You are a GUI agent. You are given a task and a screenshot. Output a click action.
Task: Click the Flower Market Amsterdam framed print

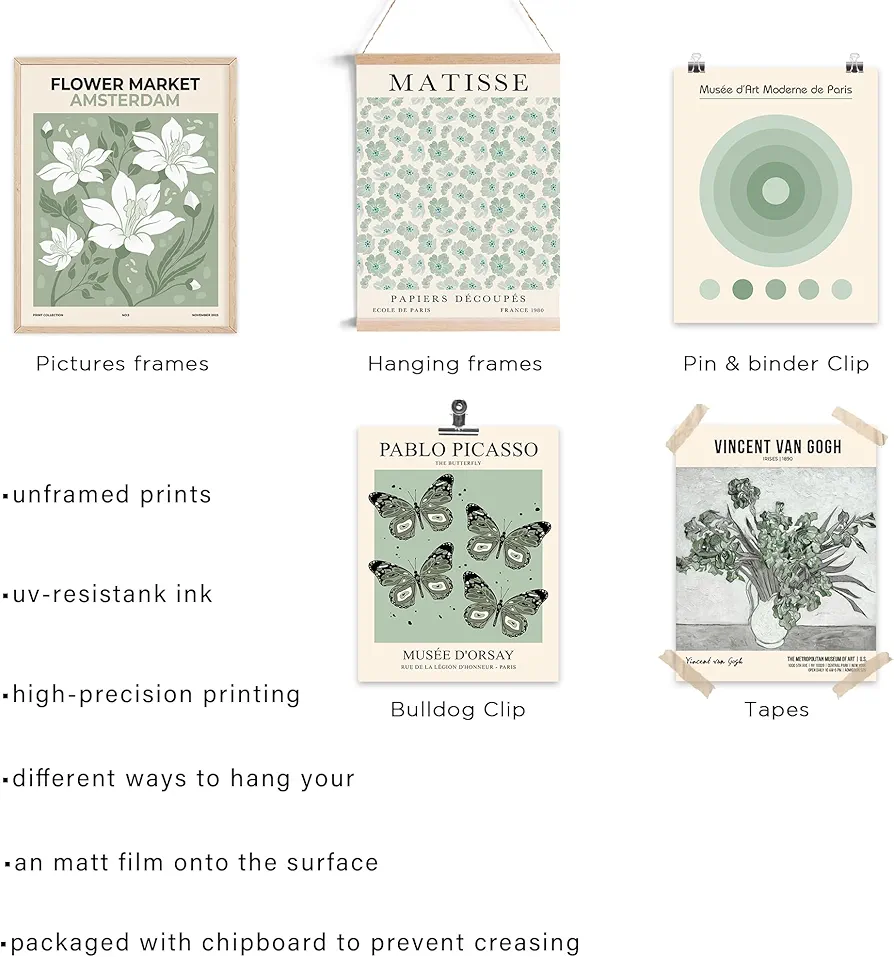pos(125,195)
